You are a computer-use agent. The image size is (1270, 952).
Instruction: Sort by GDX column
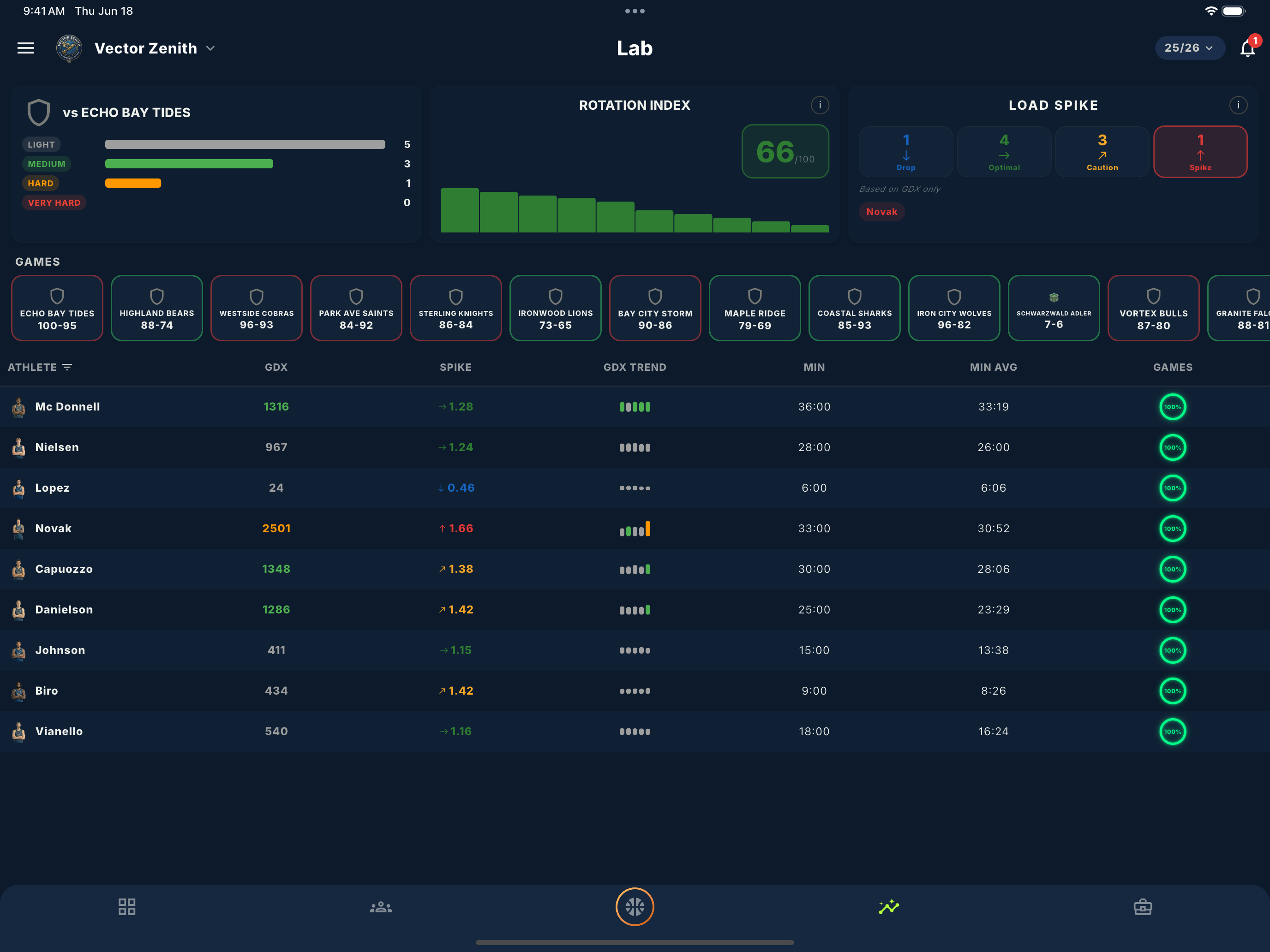[276, 367]
